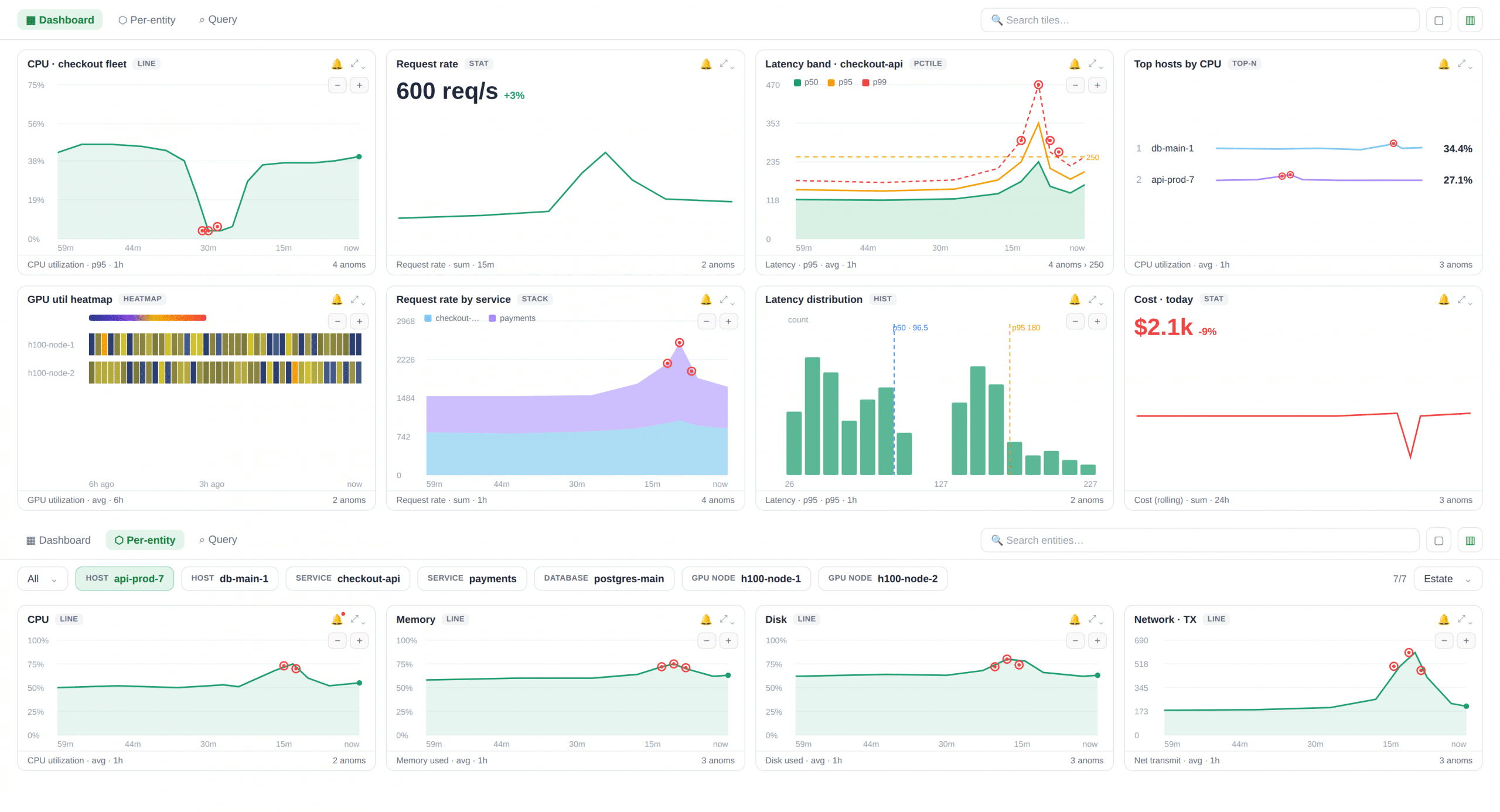Zoom in on Network TX chart

pos(1466,641)
